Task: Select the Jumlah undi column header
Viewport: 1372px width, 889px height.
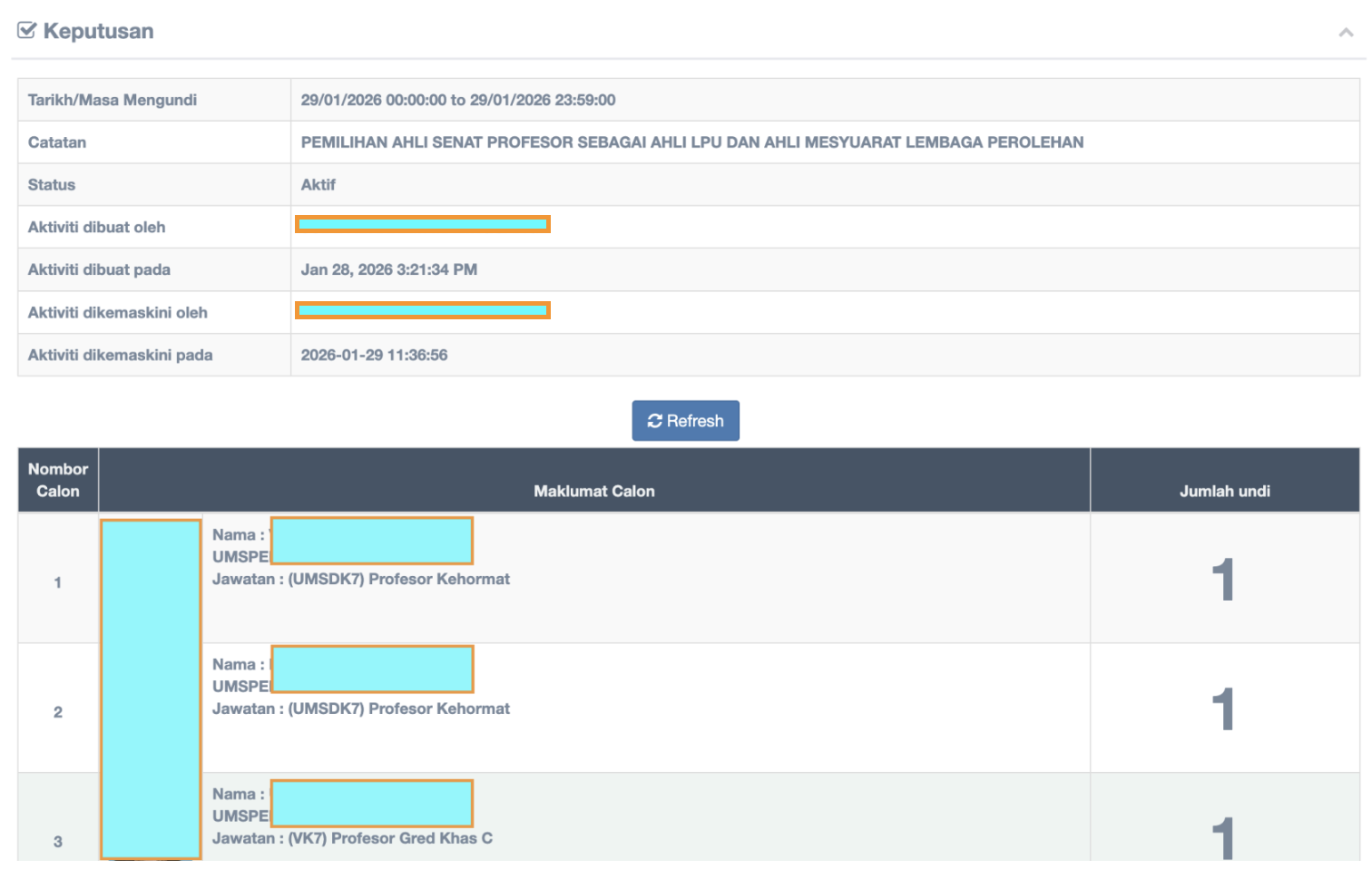Action: click(1224, 491)
